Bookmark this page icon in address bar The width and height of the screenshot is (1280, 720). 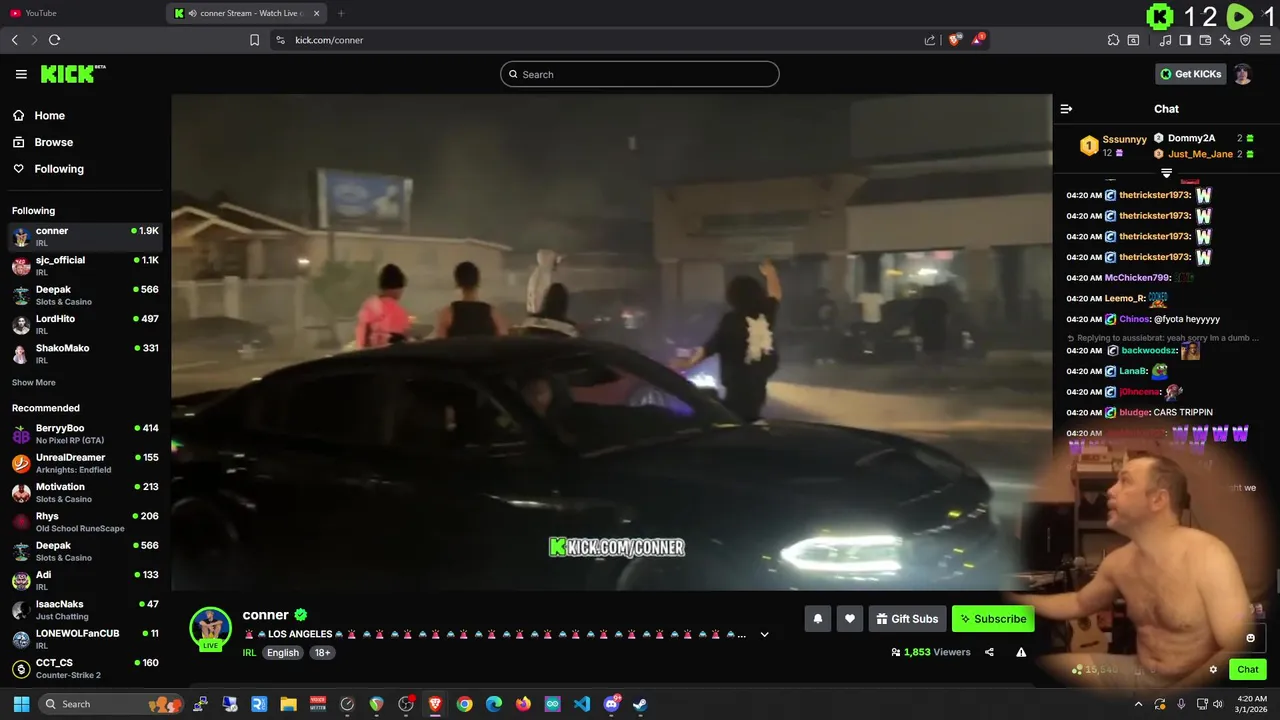(x=254, y=40)
